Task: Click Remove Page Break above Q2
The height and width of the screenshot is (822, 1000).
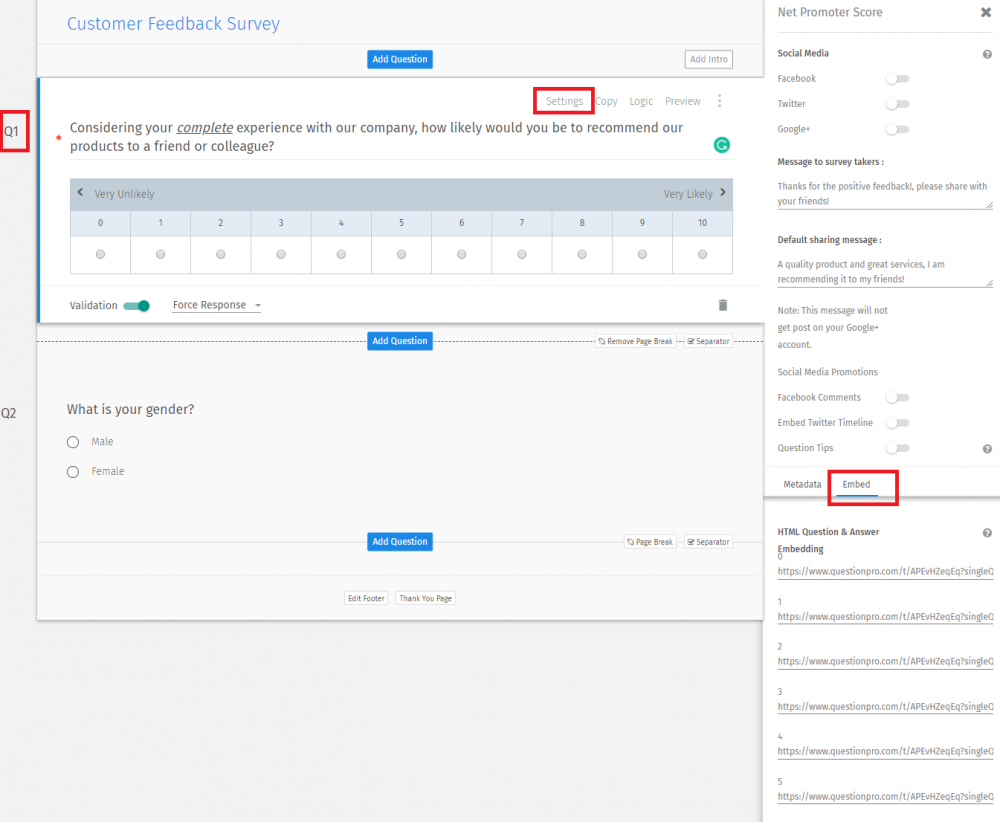Action: click(635, 341)
